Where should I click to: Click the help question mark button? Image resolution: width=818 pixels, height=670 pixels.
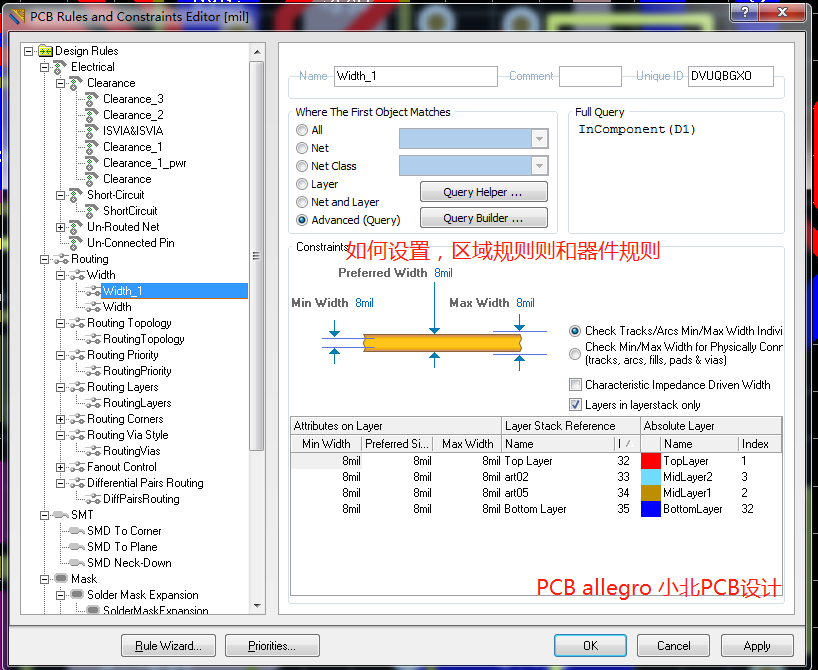[745, 11]
